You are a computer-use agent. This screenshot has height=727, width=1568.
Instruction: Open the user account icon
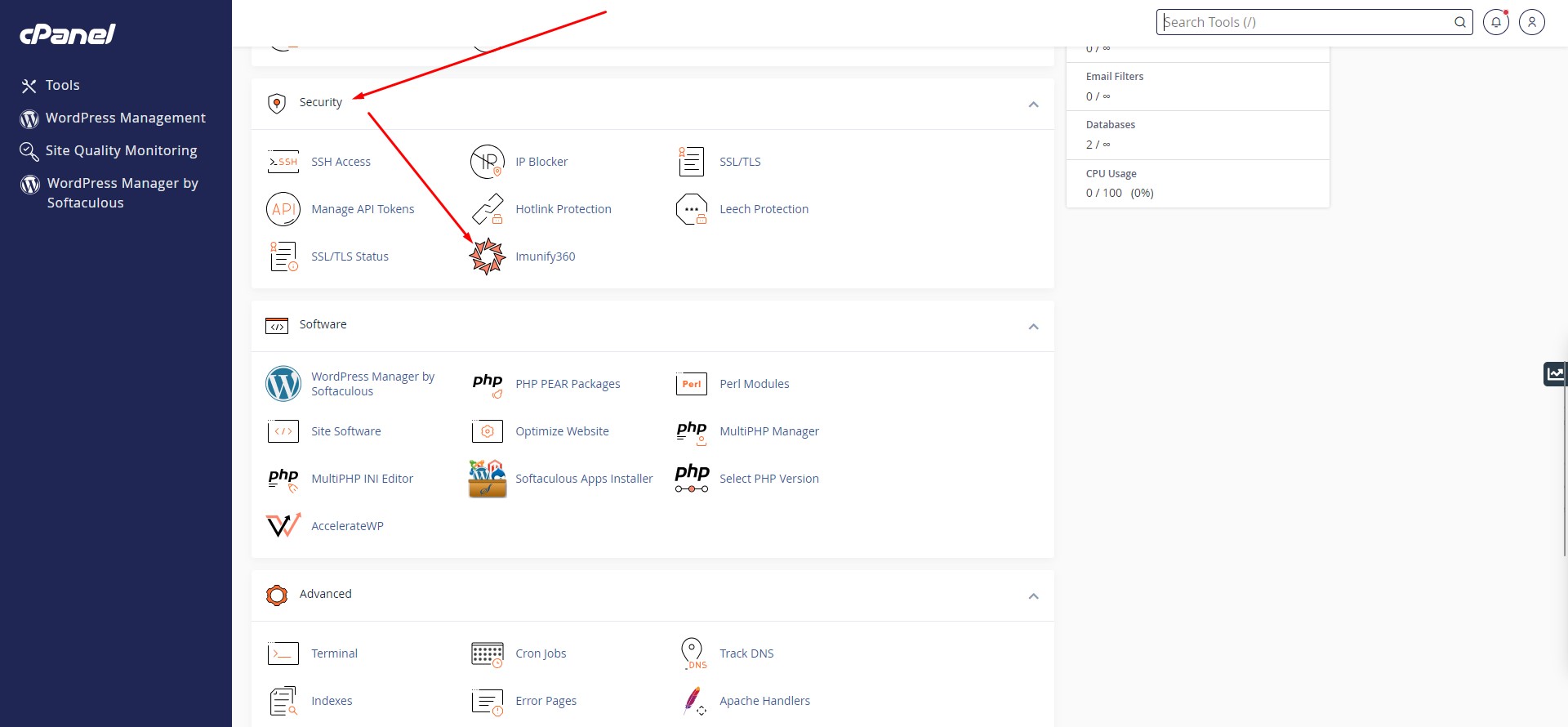point(1531,22)
